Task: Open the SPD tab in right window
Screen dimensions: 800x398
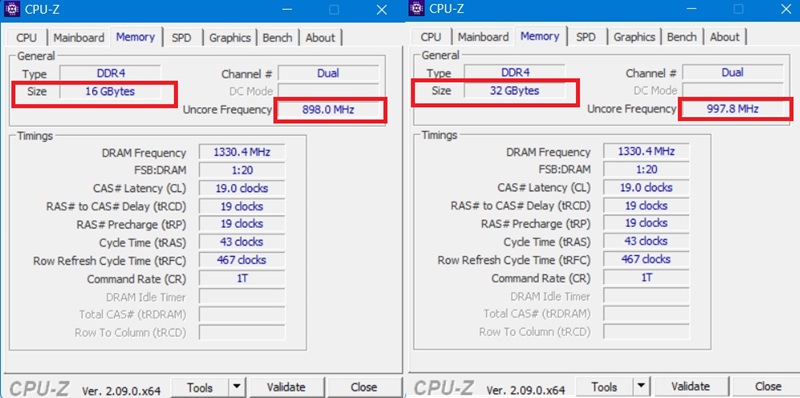Action: (x=586, y=37)
